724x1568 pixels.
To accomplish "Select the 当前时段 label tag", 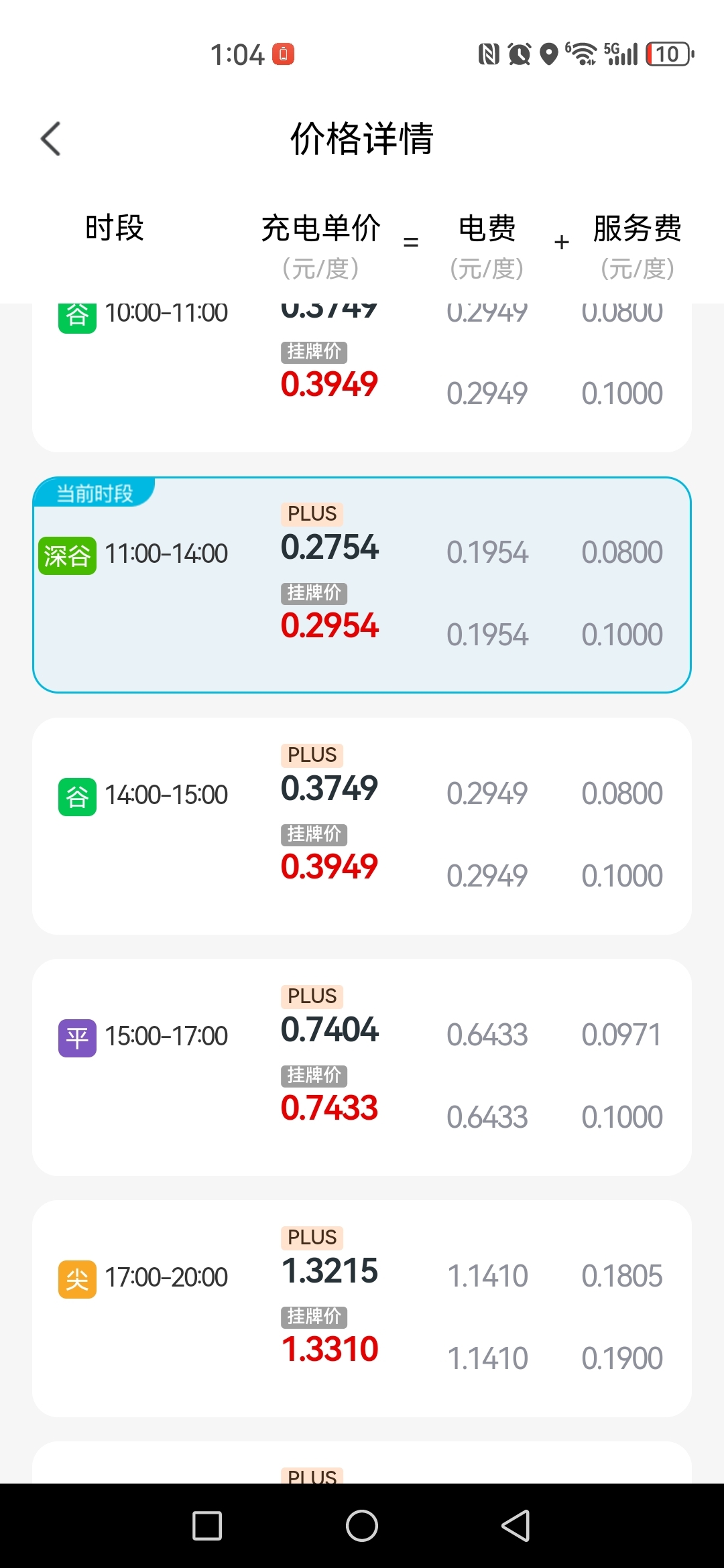I will 95,493.
